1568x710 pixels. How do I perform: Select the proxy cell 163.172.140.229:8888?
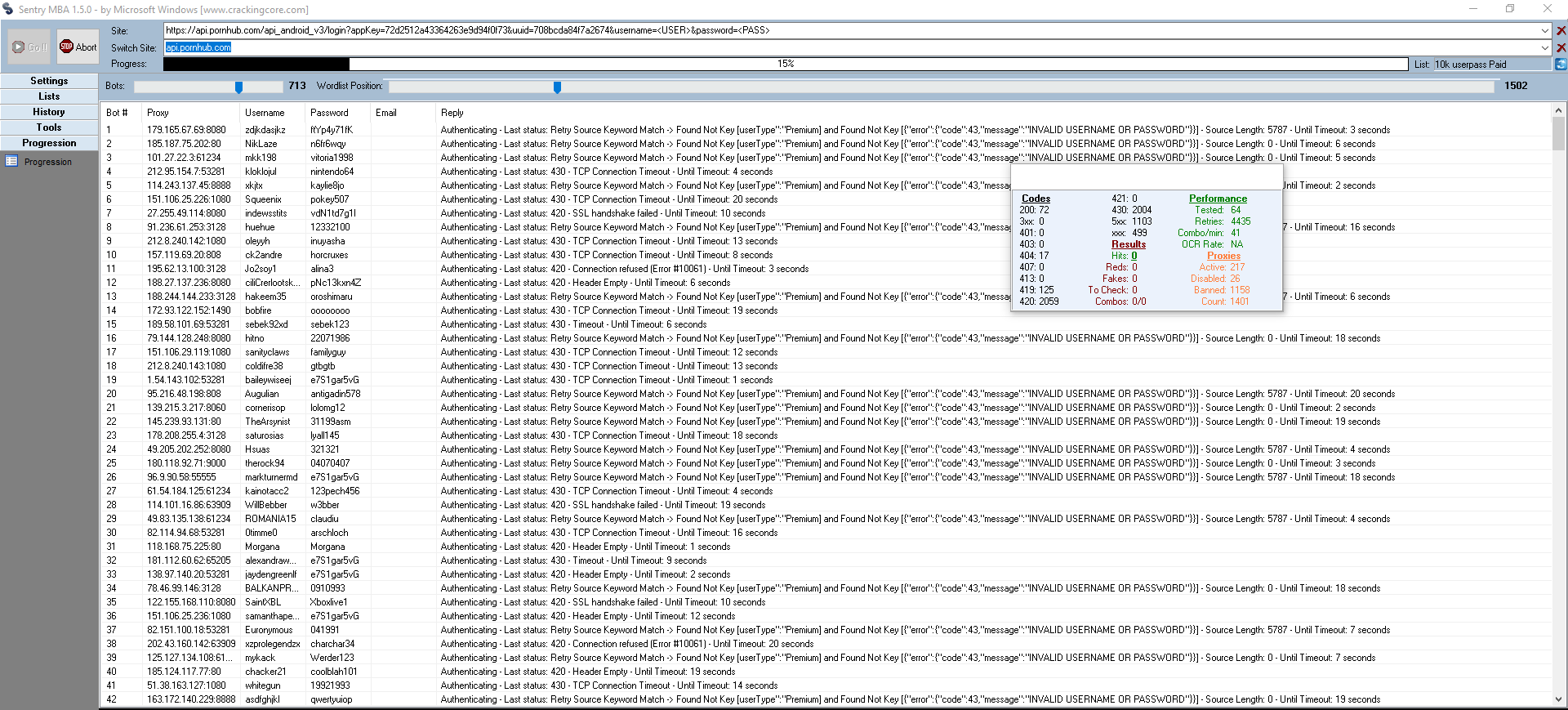click(x=191, y=699)
